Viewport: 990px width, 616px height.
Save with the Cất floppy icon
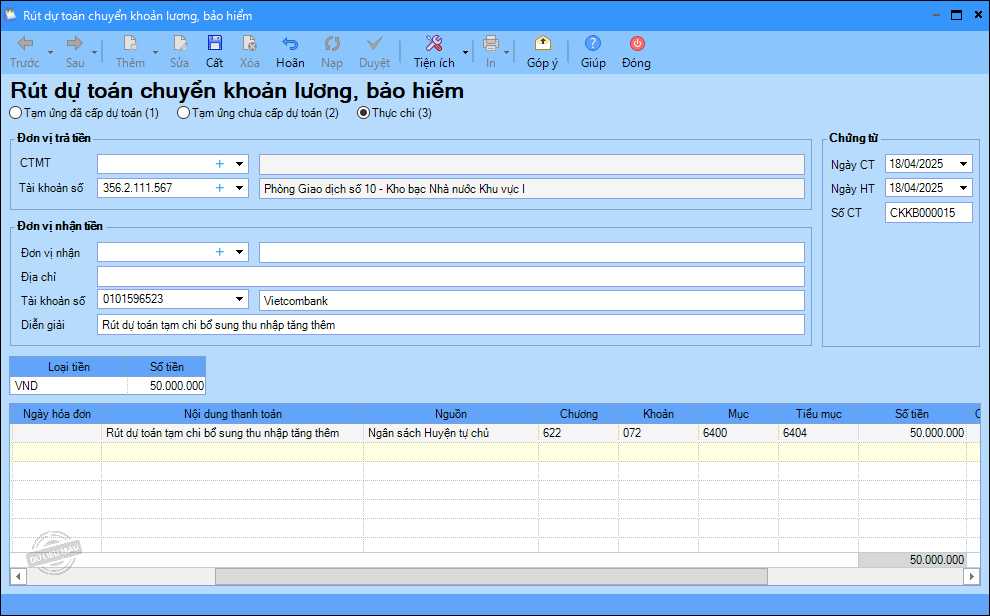pyautogui.click(x=215, y=44)
